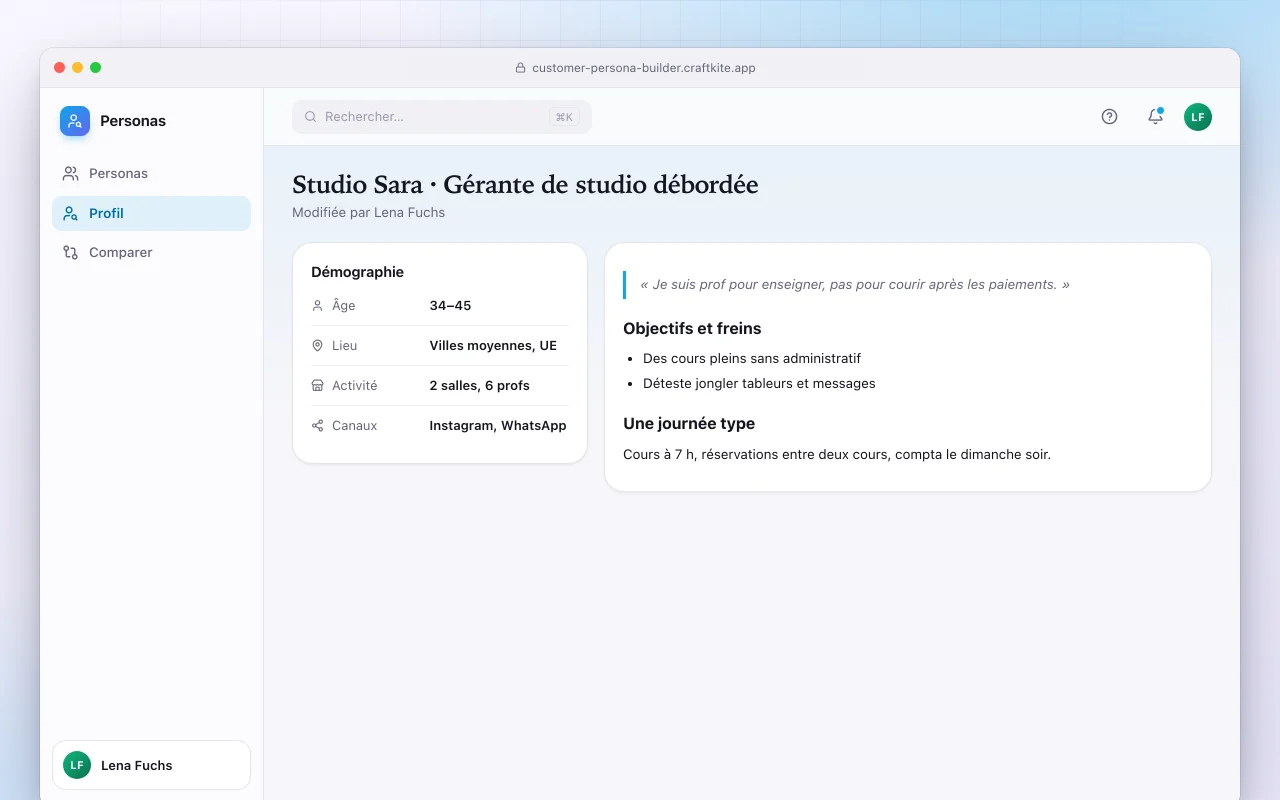This screenshot has height=800, width=1280.
Task: Click the Activité row label
Action: (x=354, y=386)
